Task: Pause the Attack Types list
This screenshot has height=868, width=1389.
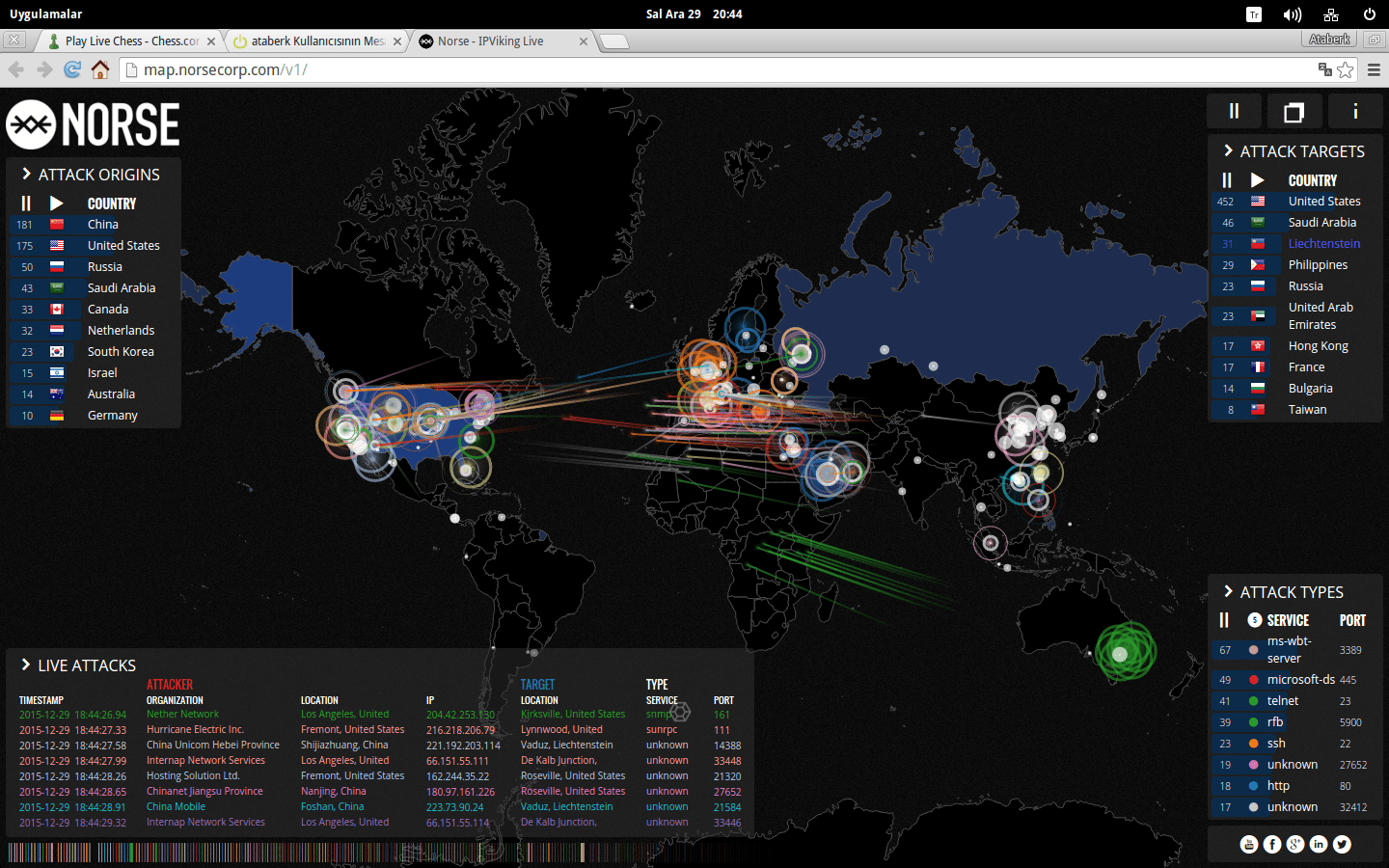Action: pyautogui.click(x=1224, y=620)
